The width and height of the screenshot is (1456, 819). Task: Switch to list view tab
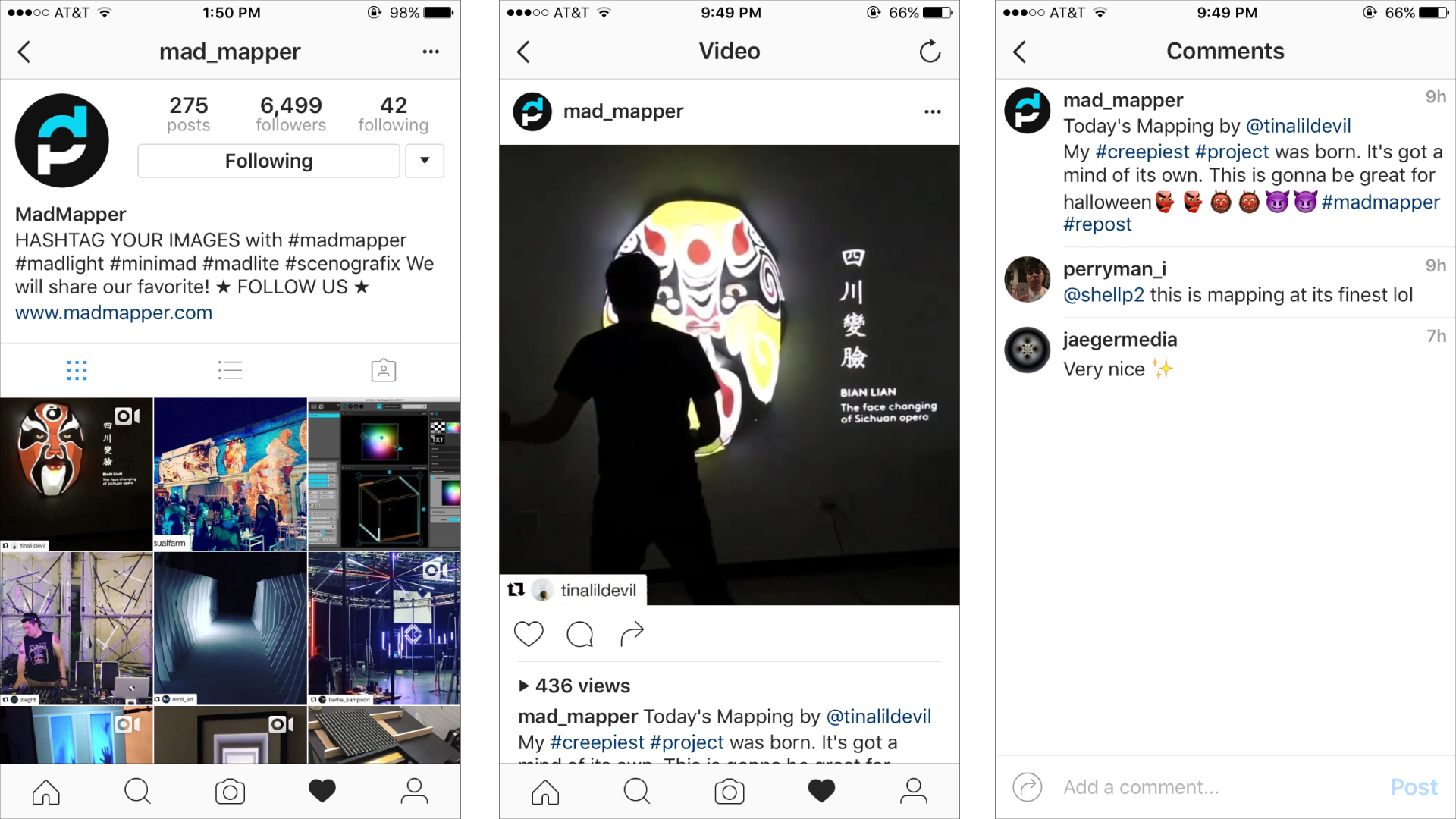click(x=230, y=370)
